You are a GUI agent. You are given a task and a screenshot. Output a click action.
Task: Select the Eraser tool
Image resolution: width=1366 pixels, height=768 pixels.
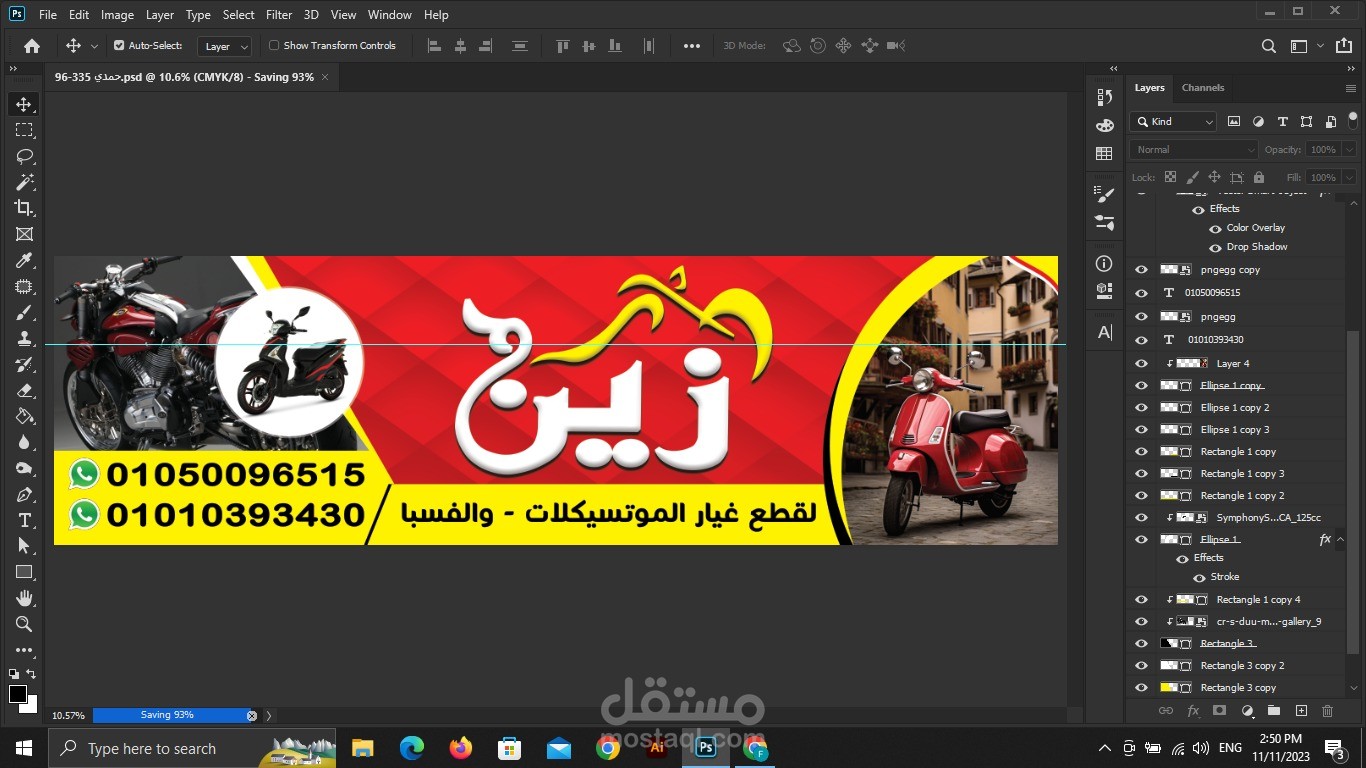point(24,390)
